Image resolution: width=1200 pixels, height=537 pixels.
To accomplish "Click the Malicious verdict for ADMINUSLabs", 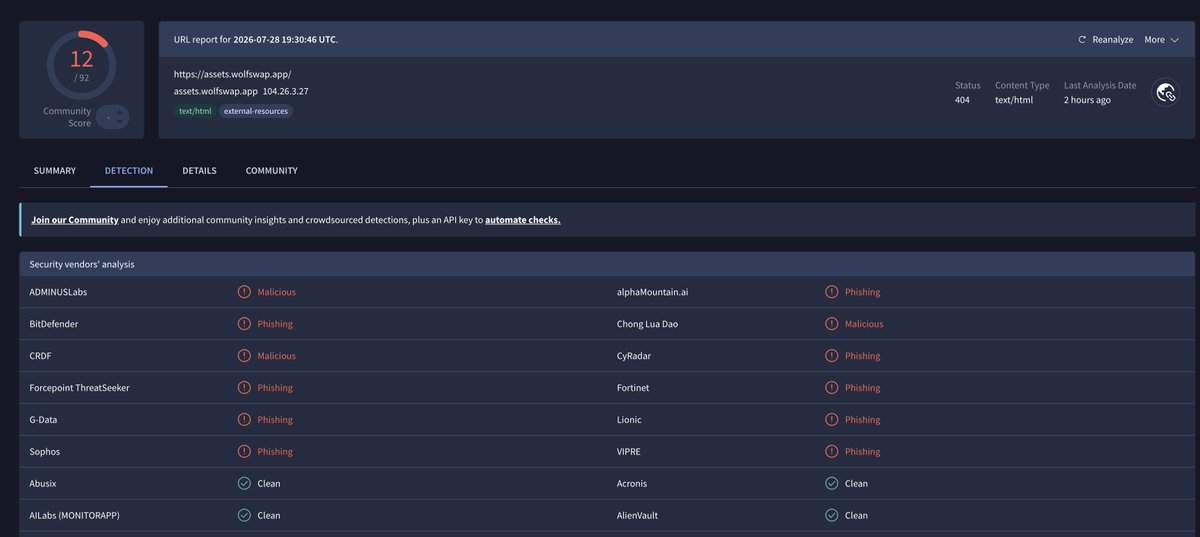I will 277,292.
